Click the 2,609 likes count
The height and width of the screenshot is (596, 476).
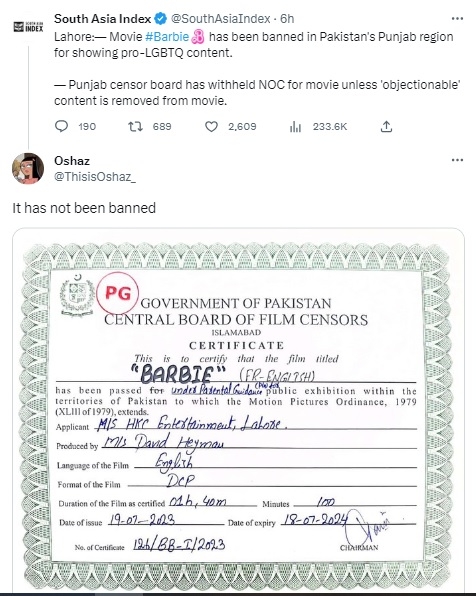point(242,127)
